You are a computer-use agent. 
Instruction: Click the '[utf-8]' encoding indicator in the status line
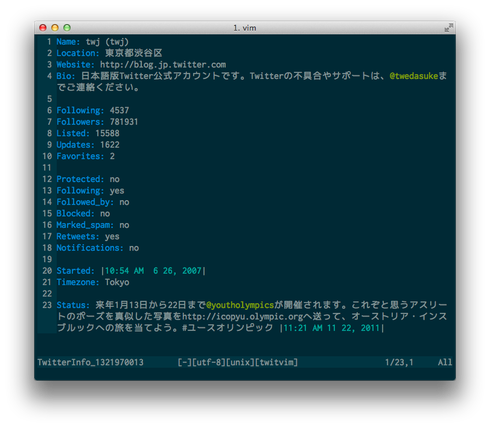click(209, 362)
